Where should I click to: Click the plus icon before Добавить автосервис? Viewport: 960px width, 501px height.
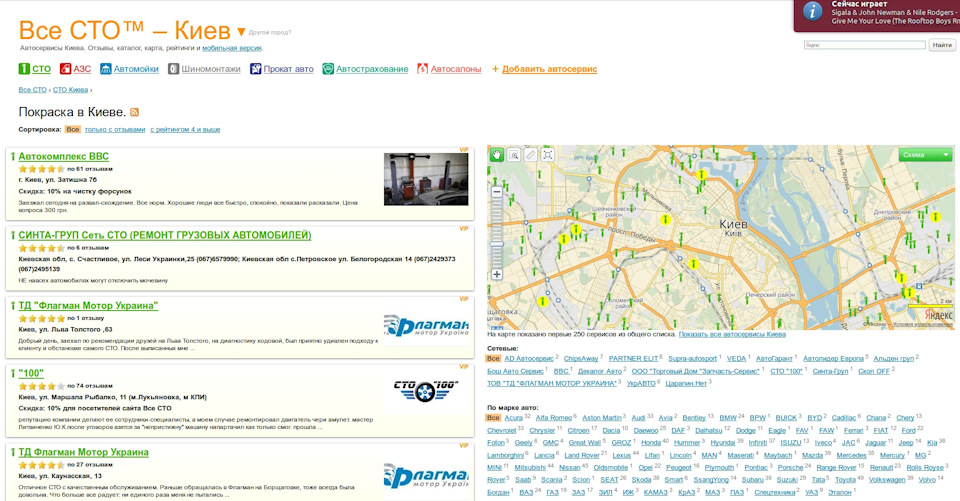coord(495,69)
